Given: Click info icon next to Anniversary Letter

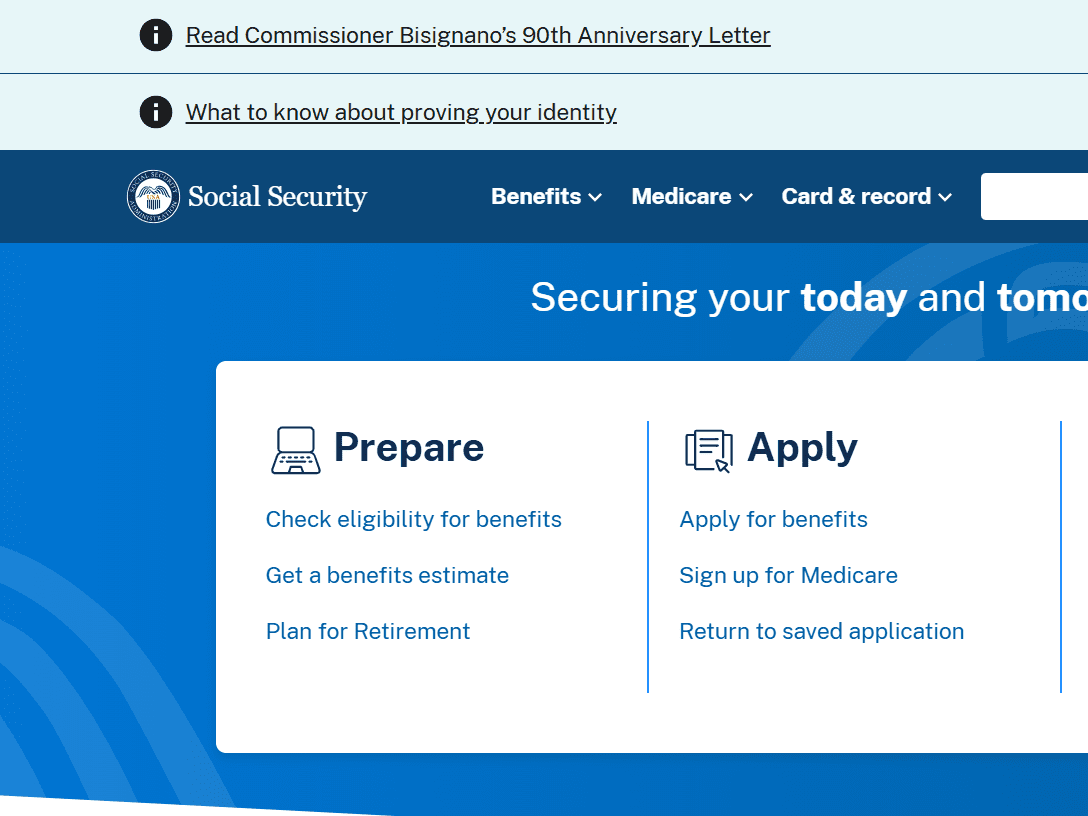Looking at the screenshot, I should tap(156, 35).
